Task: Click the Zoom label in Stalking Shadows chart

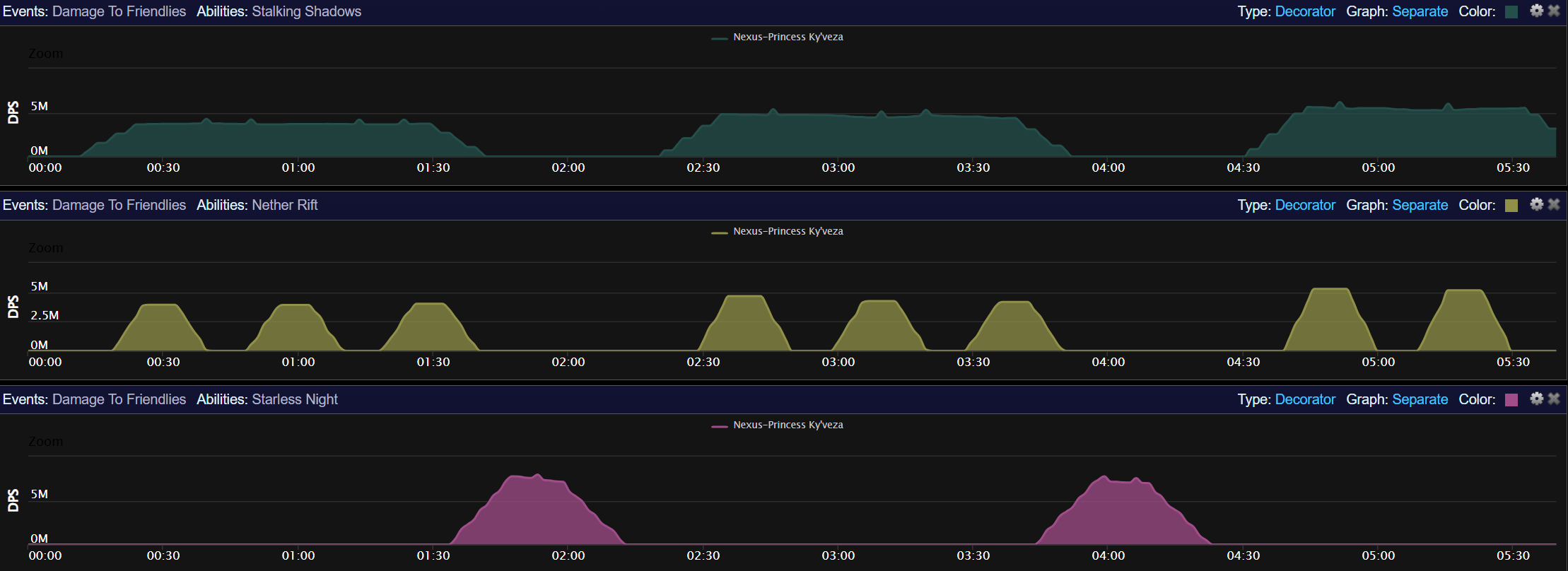Action: (46, 54)
